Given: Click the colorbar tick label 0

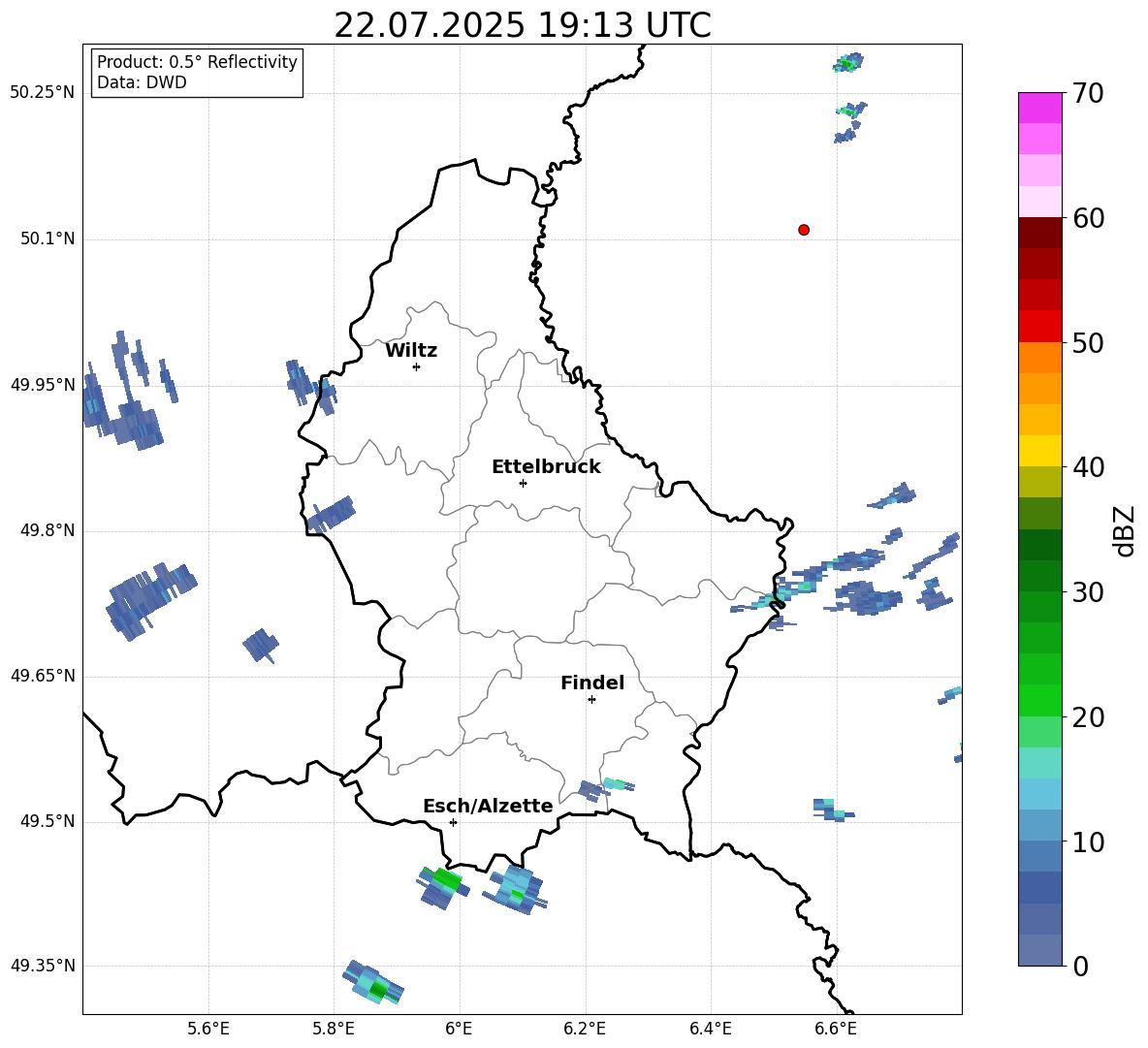Looking at the screenshot, I should [1081, 966].
